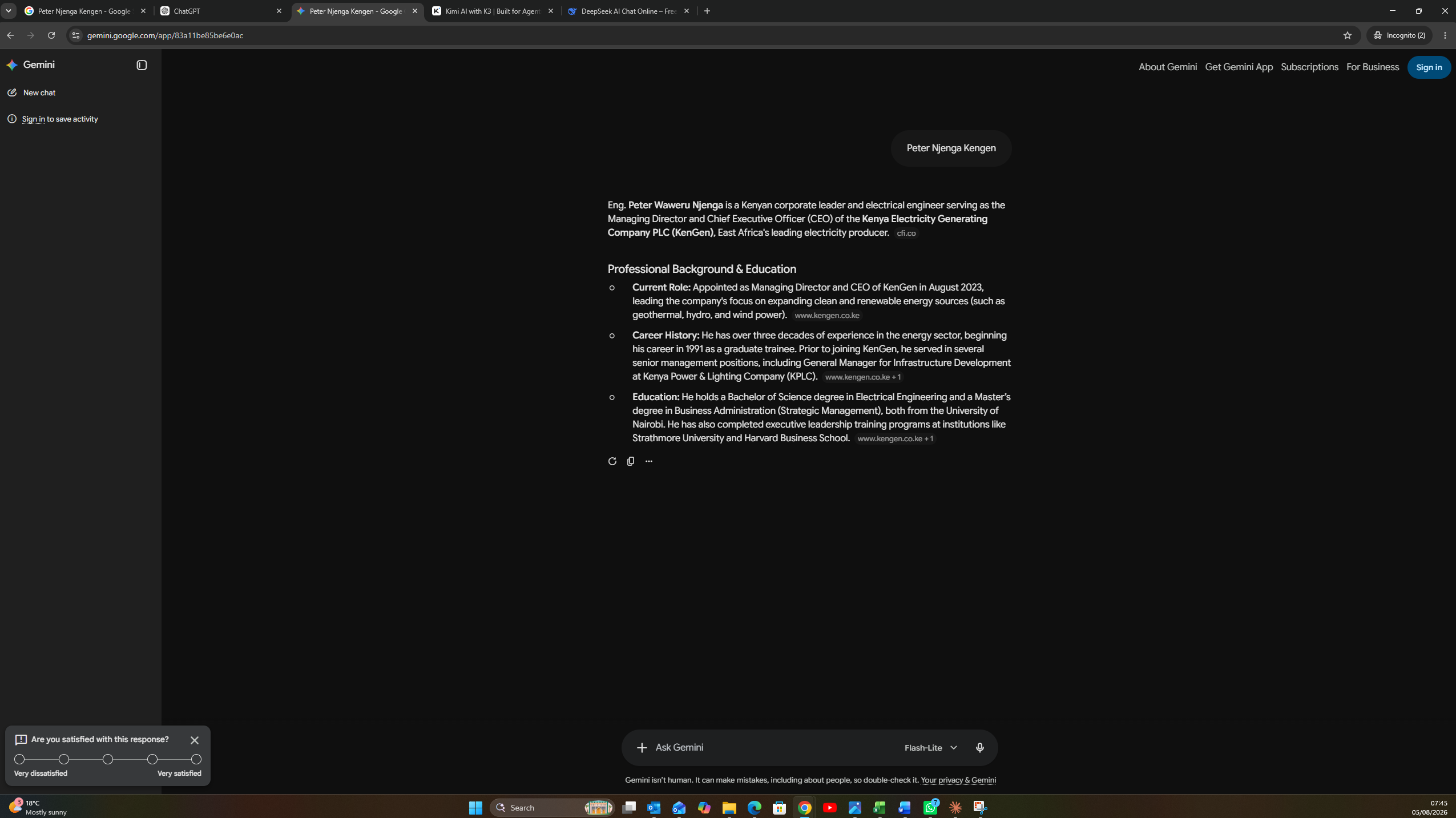The width and height of the screenshot is (1456, 818).
Task: Open Outlook classic from the taskbar
Action: tap(654, 807)
